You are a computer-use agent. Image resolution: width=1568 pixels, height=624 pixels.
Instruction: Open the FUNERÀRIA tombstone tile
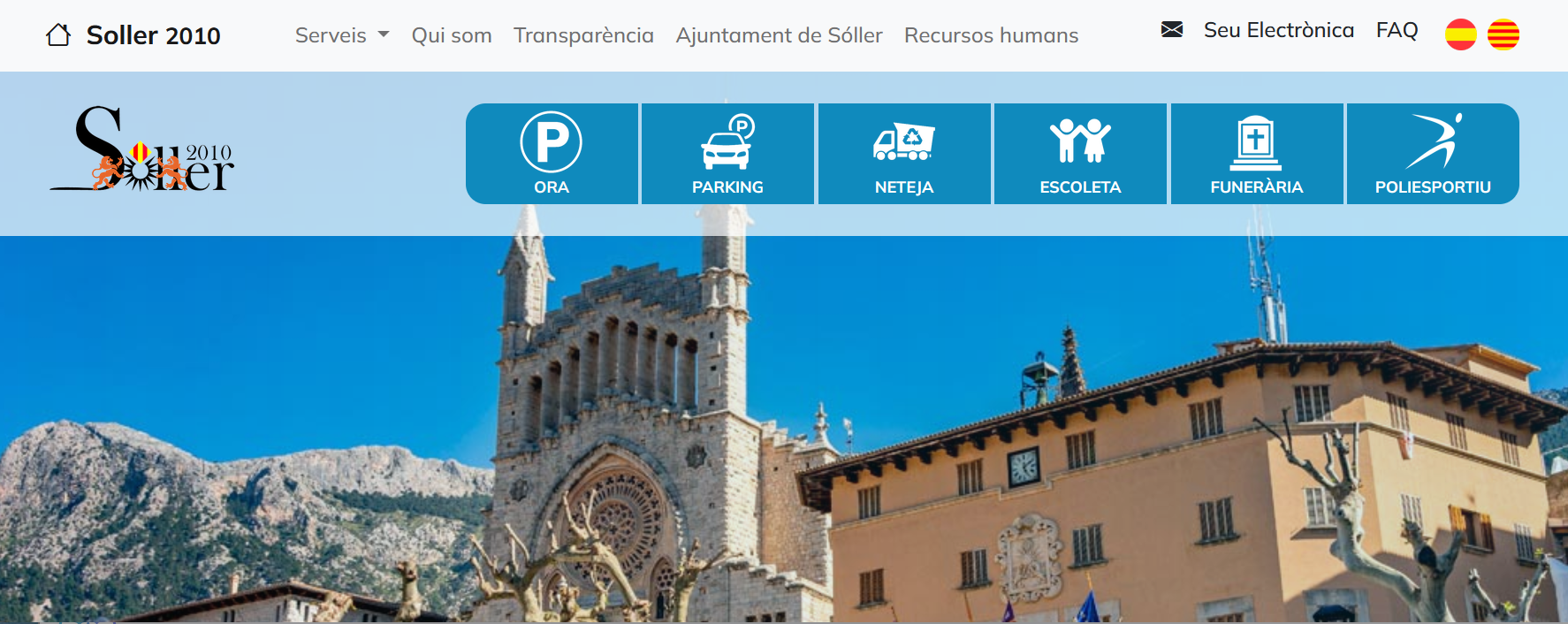(x=1257, y=154)
